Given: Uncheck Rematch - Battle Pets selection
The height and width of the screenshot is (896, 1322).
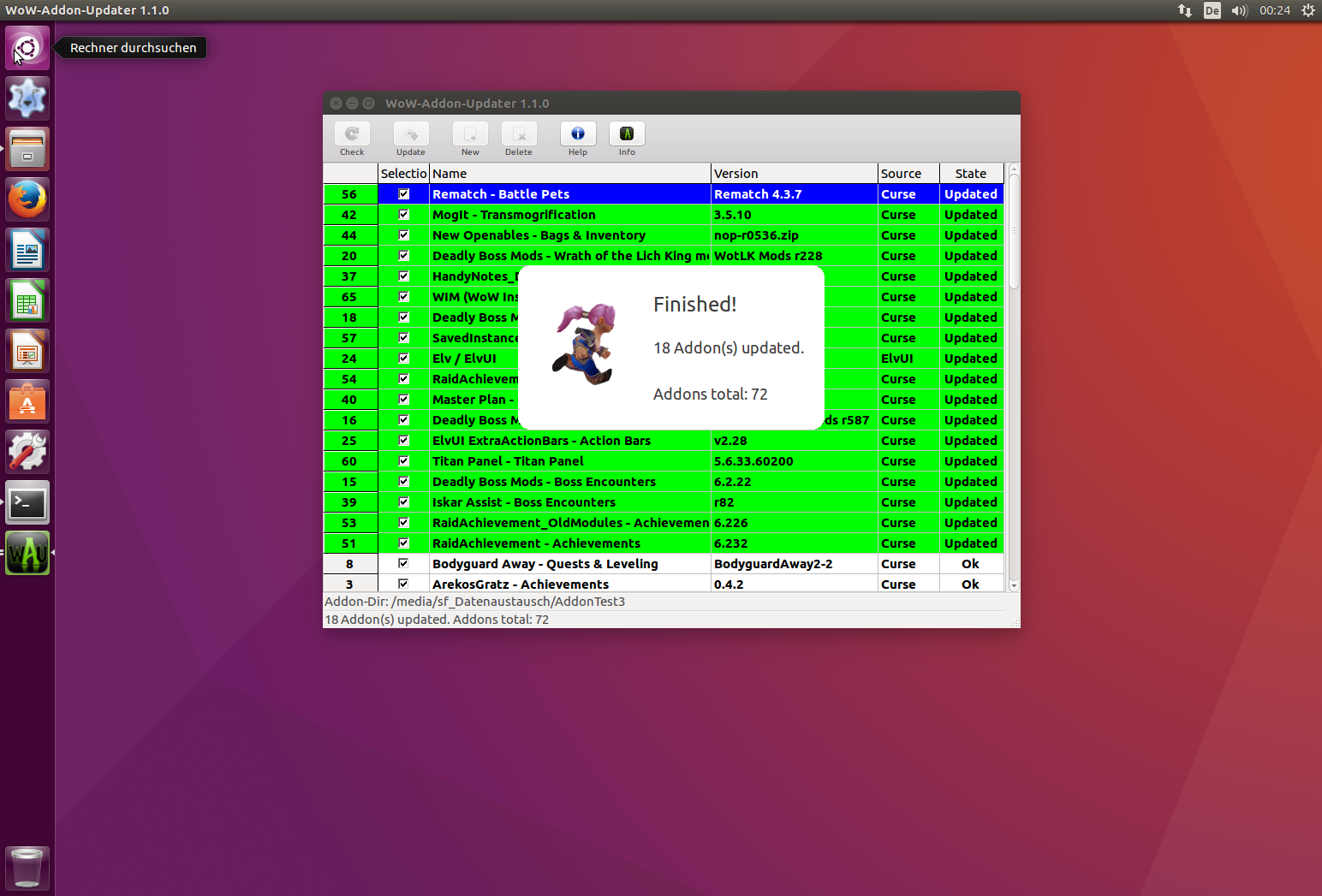Looking at the screenshot, I should (x=404, y=194).
